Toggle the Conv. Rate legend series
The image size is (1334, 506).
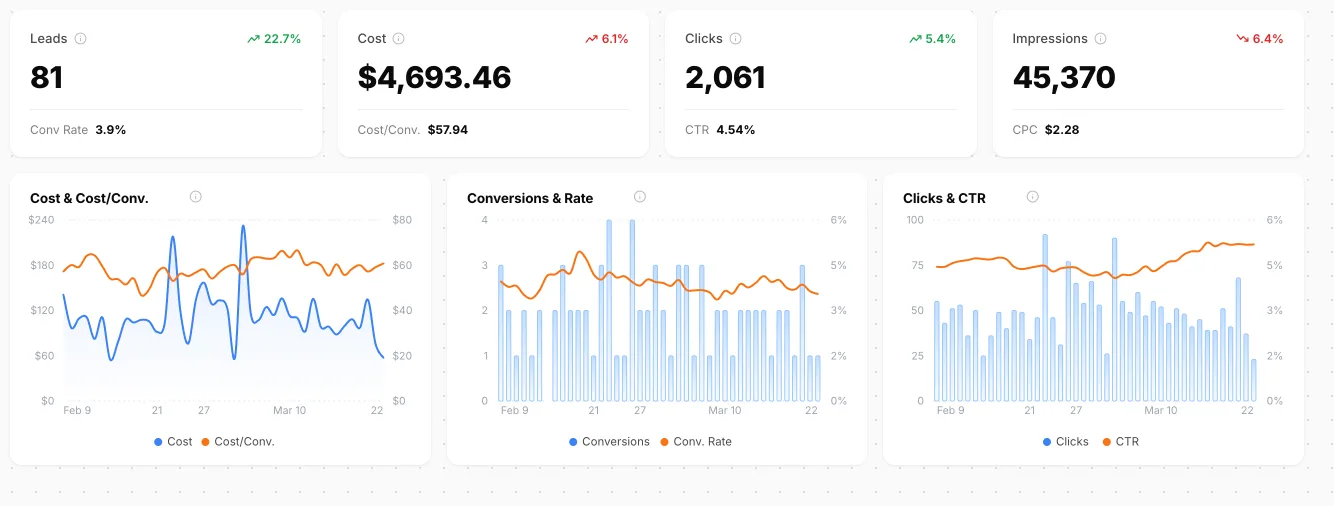click(x=696, y=441)
